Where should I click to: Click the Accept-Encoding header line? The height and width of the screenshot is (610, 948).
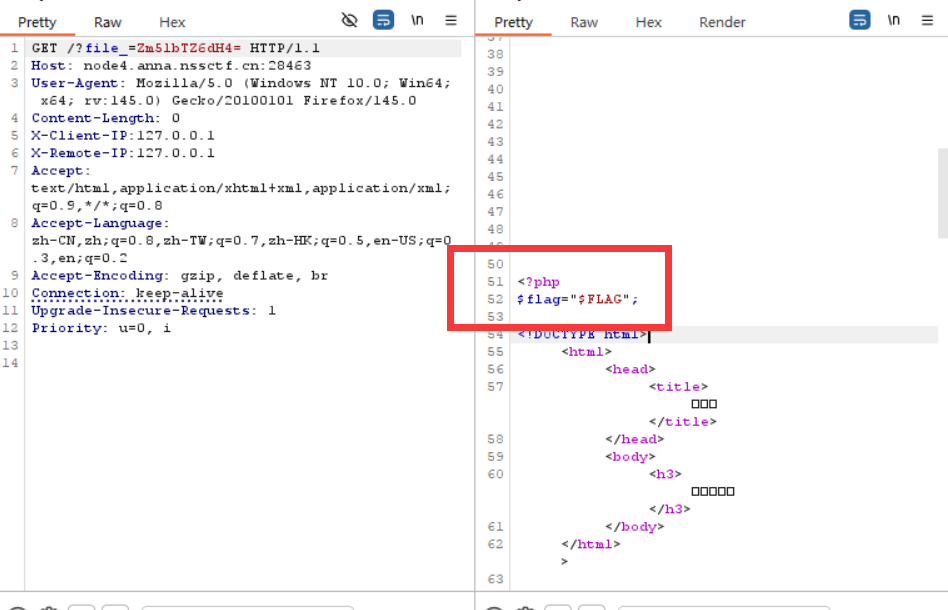click(180, 276)
